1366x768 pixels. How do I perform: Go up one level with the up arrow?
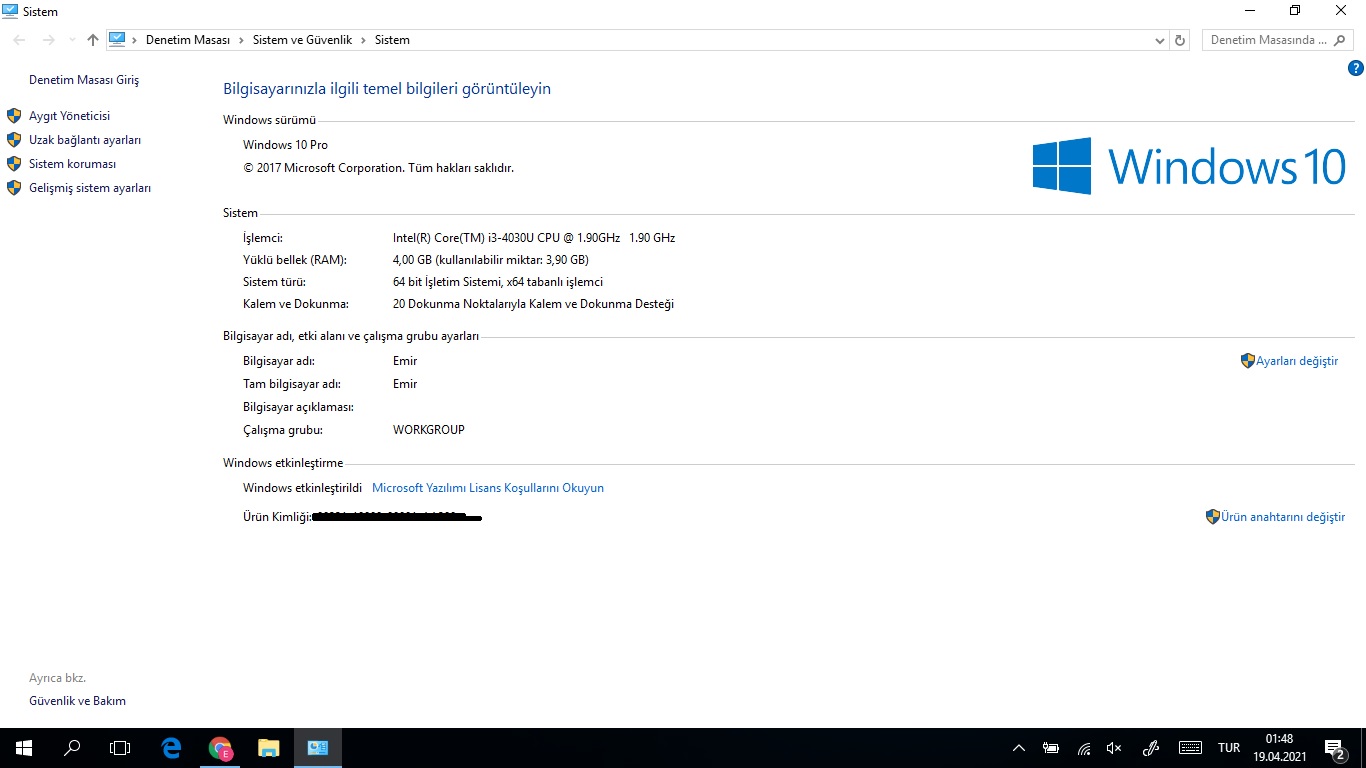tap(93, 40)
